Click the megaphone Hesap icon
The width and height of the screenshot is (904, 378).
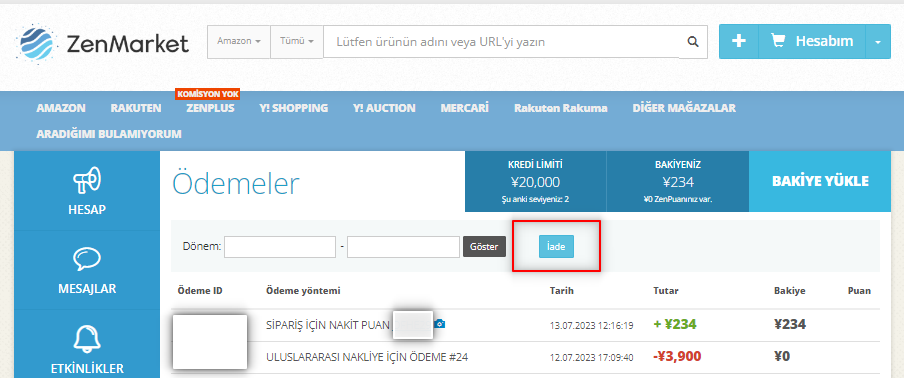(87, 180)
